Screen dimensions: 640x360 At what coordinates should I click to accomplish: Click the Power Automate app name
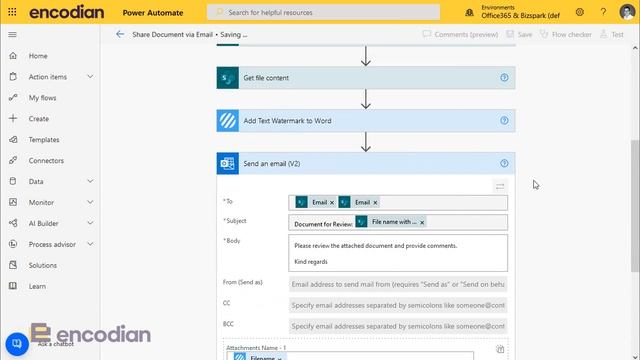coord(153,13)
